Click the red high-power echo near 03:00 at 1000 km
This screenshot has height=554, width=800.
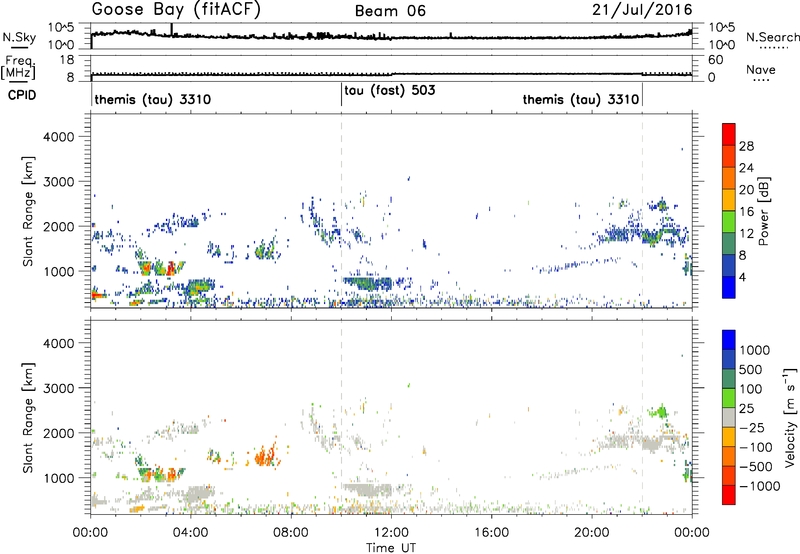tap(171, 267)
